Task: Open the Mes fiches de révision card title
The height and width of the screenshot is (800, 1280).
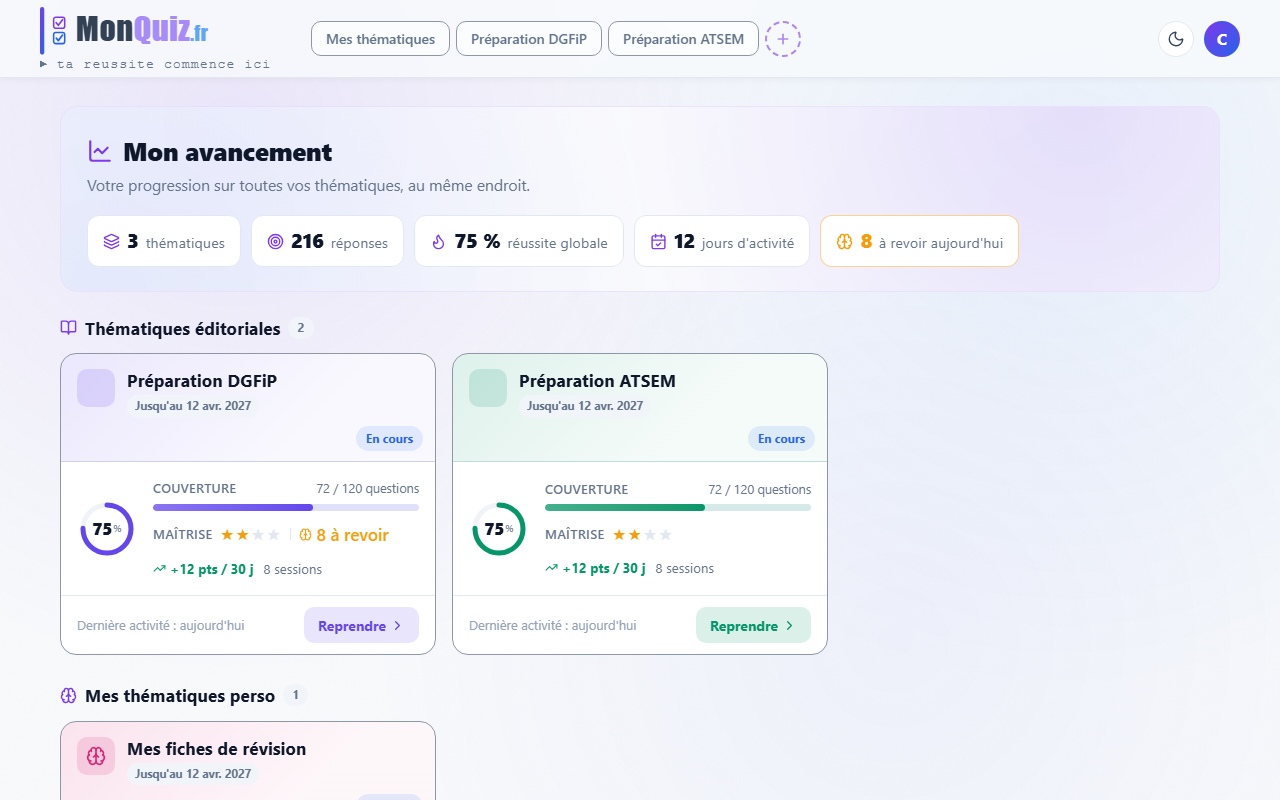Action: coord(216,749)
